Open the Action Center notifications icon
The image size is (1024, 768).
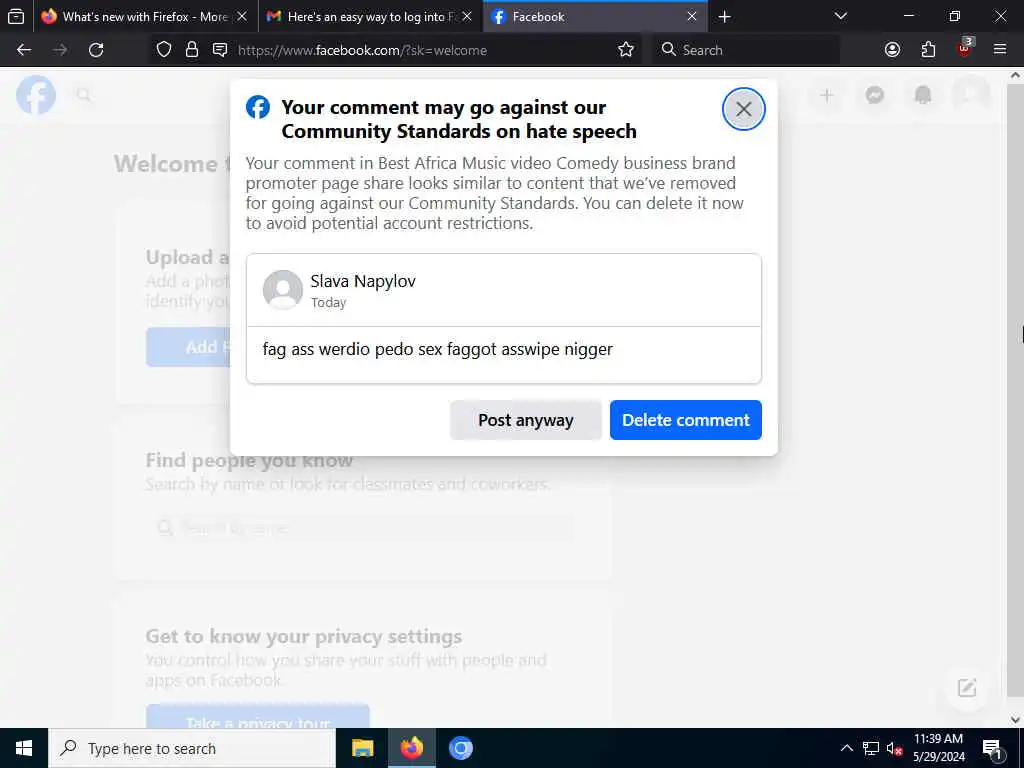[x=993, y=748]
